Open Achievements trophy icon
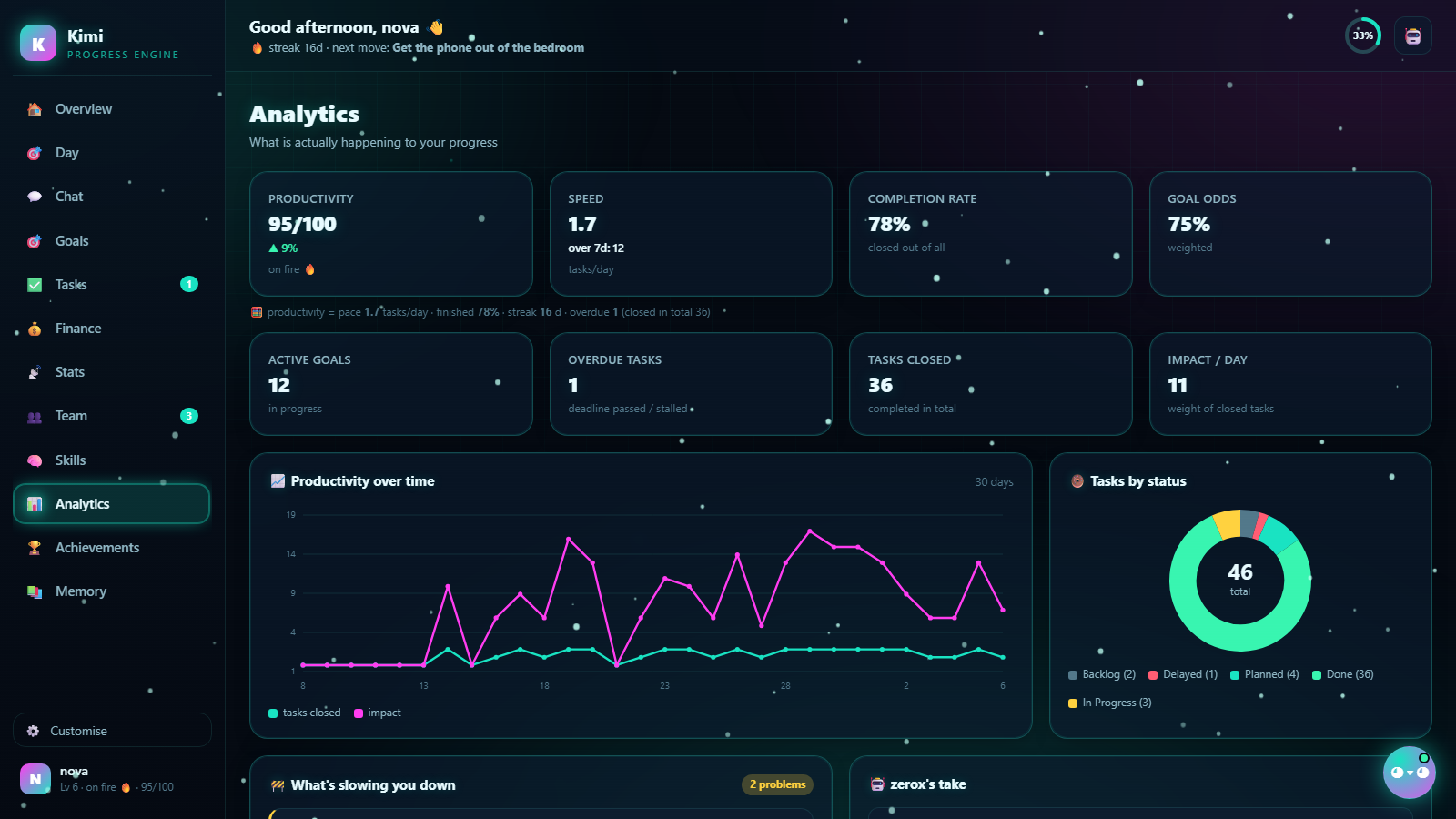 (x=35, y=548)
